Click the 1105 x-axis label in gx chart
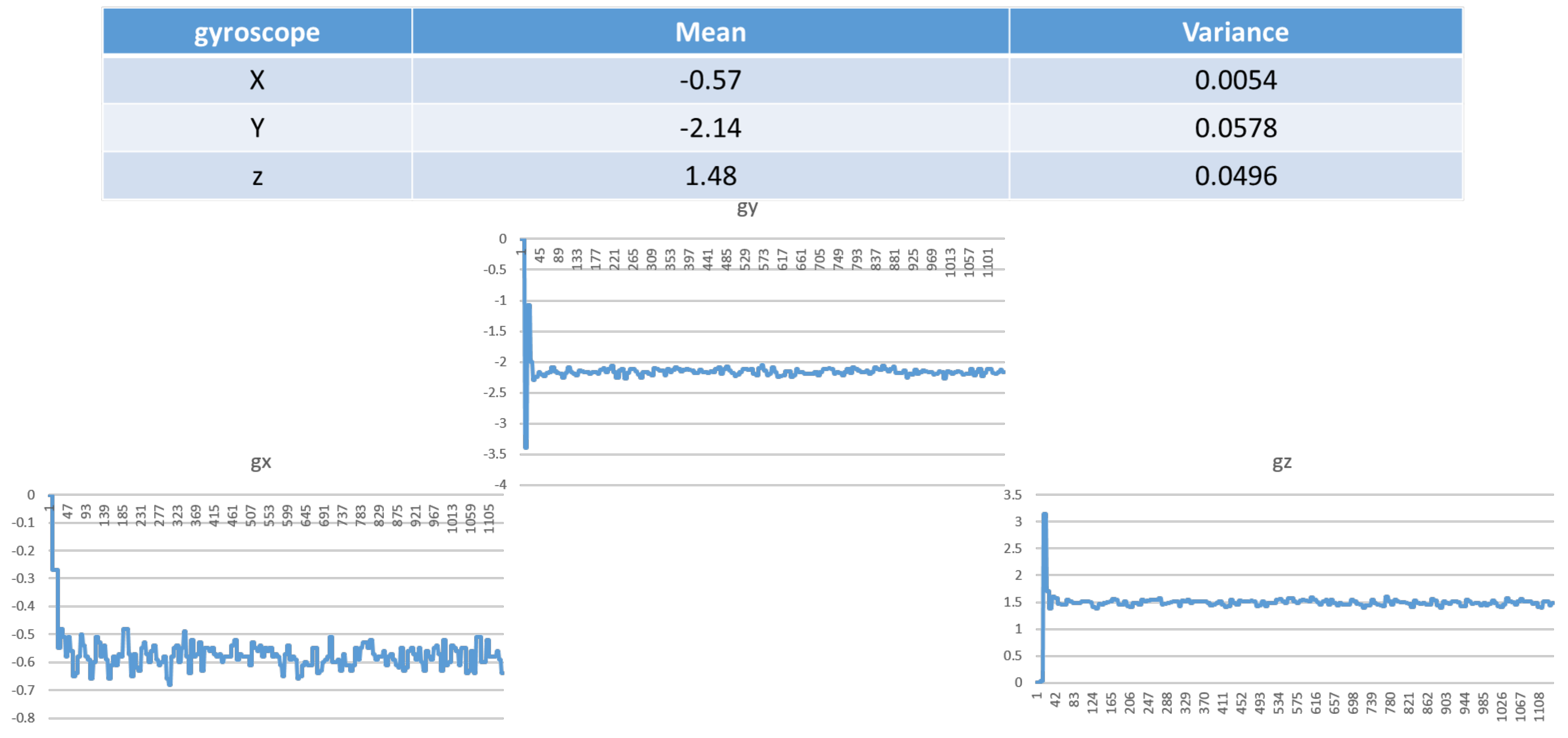 tap(489, 518)
